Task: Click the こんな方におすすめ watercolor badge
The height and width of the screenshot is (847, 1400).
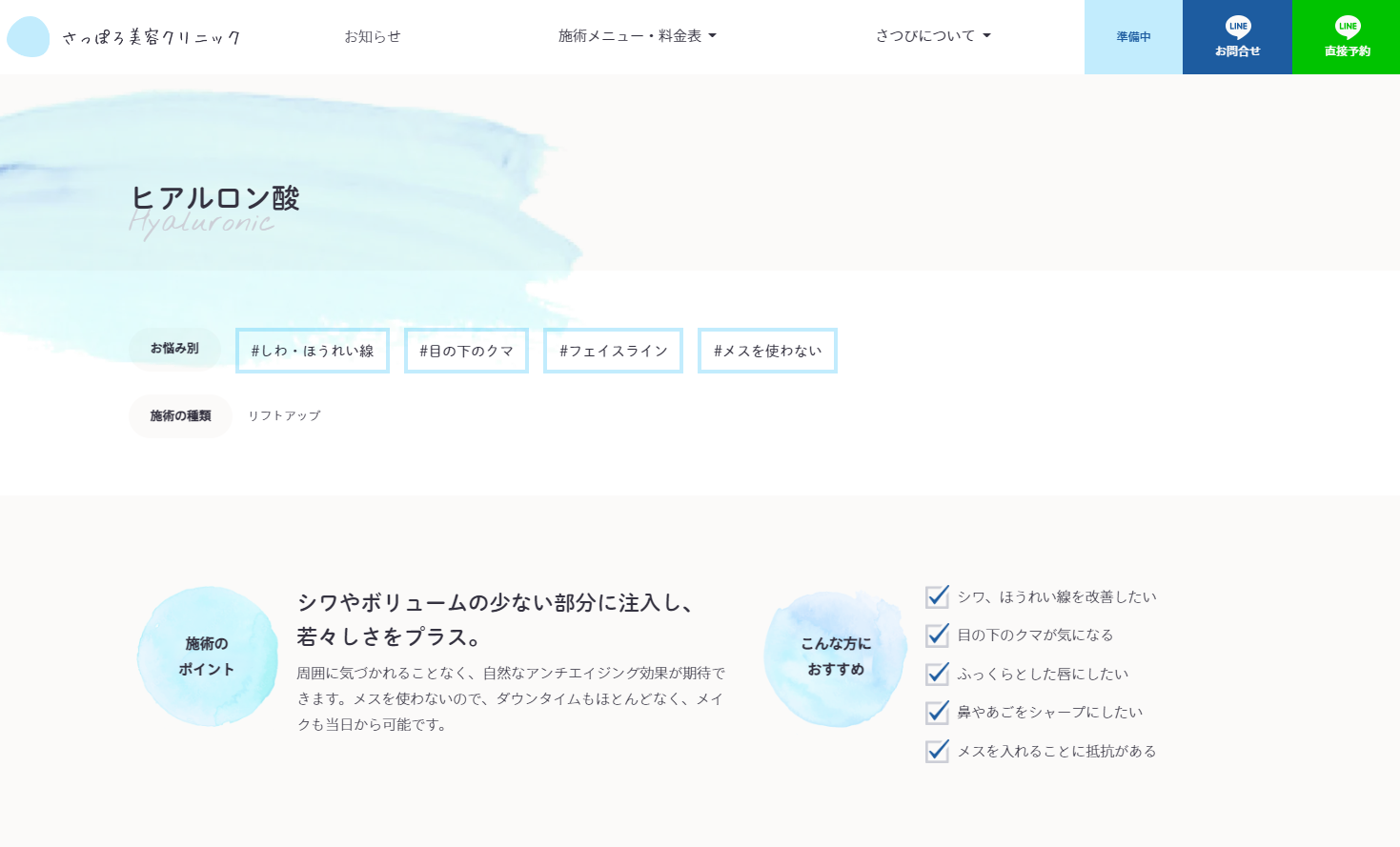Action: coord(835,657)
